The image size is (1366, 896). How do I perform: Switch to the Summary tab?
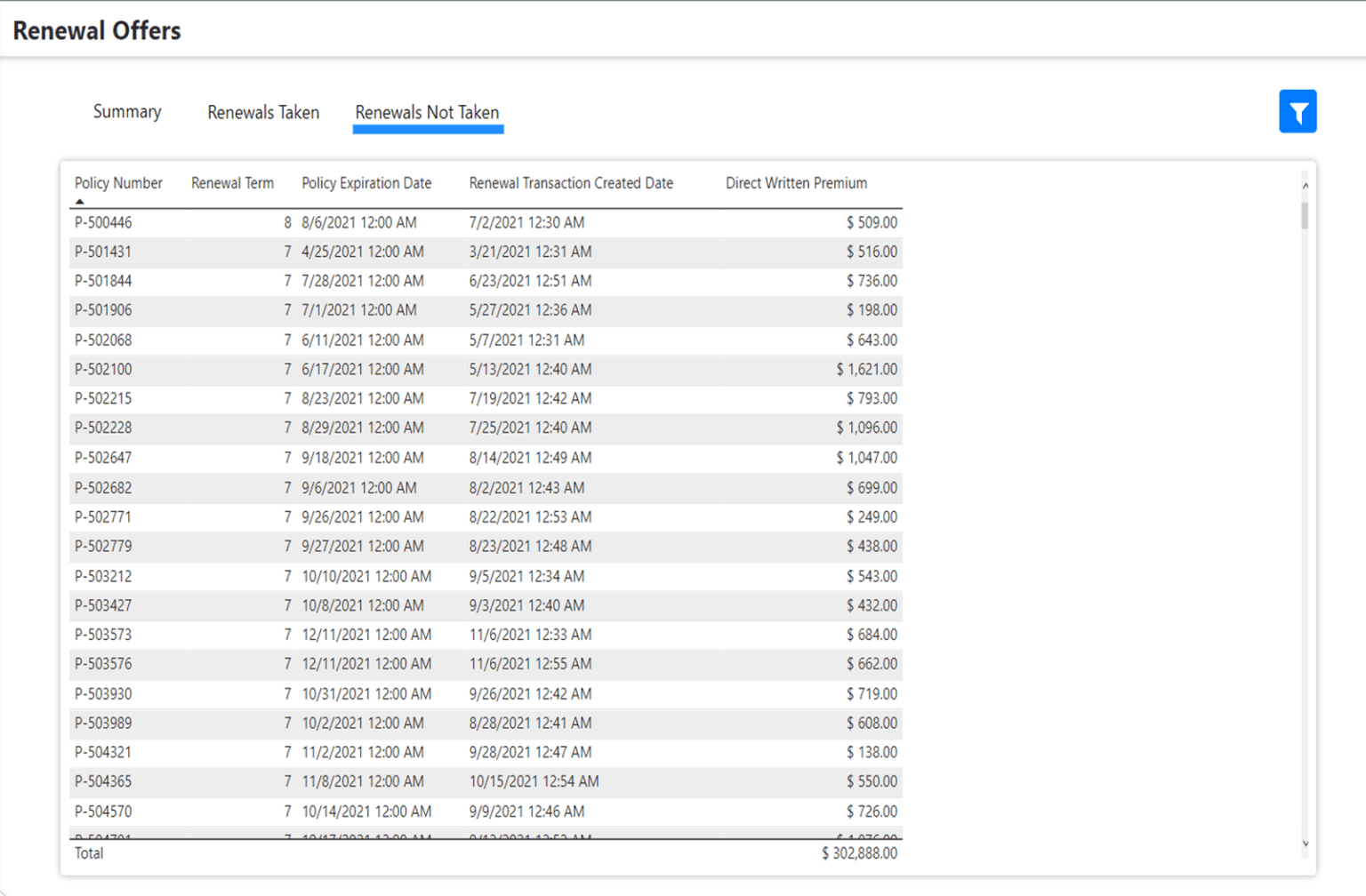(127, 112)
